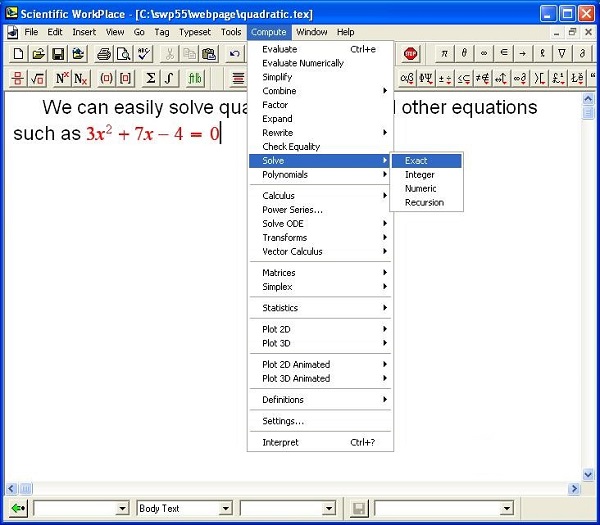The height and width of the screenshot is (525, 600).
Task: Open the uppercase Greek Phi-Psi symbol panel
Action: tap(426, 79)
